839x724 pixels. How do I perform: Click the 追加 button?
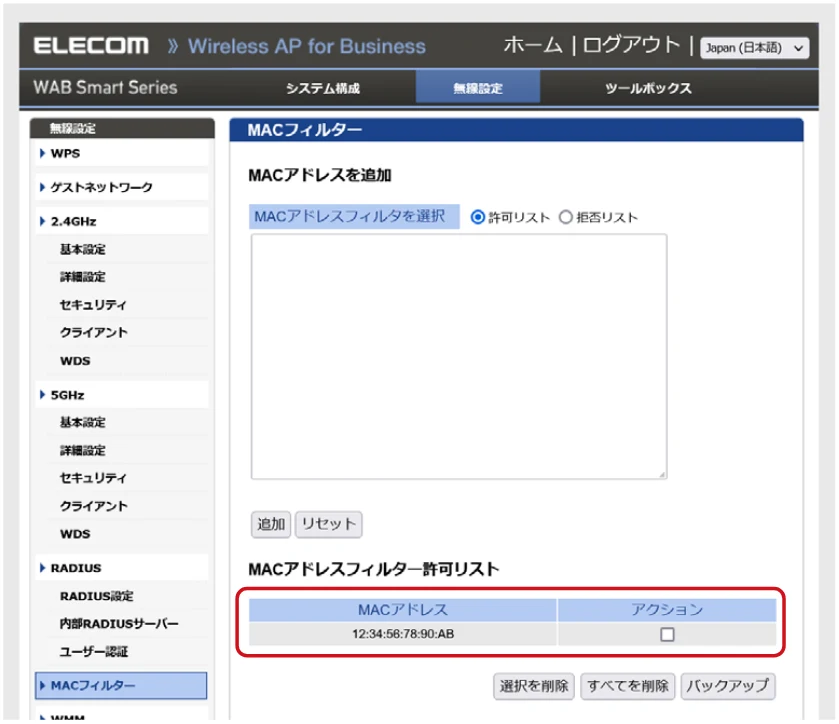271,524
